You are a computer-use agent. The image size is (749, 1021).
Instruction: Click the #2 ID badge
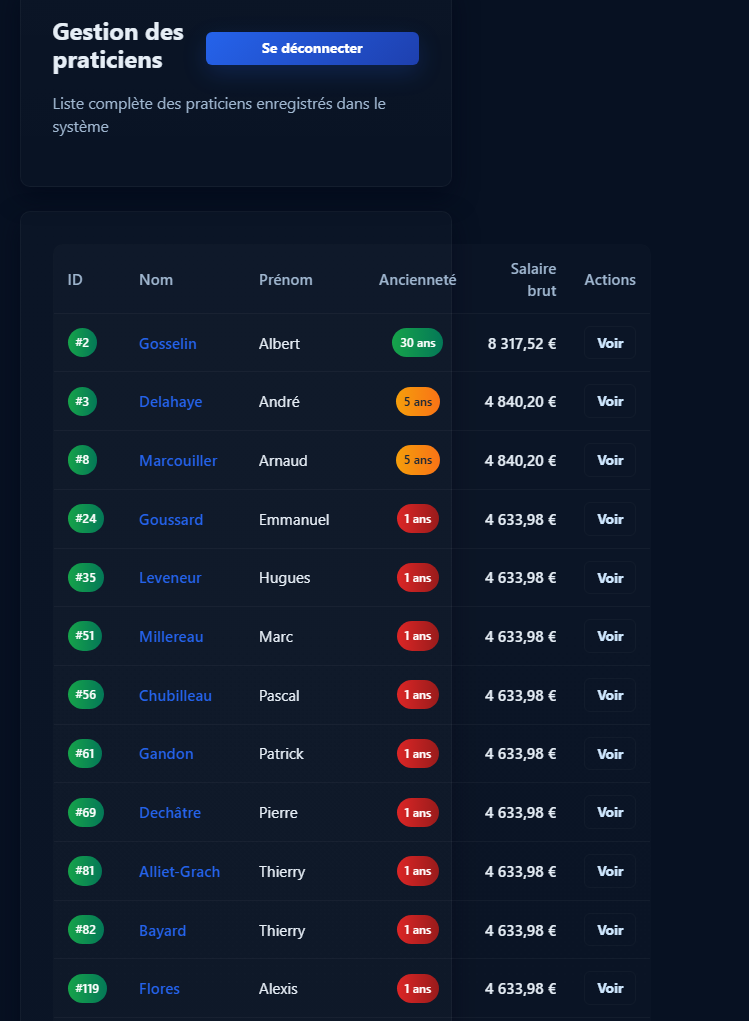tap(82, 343)
